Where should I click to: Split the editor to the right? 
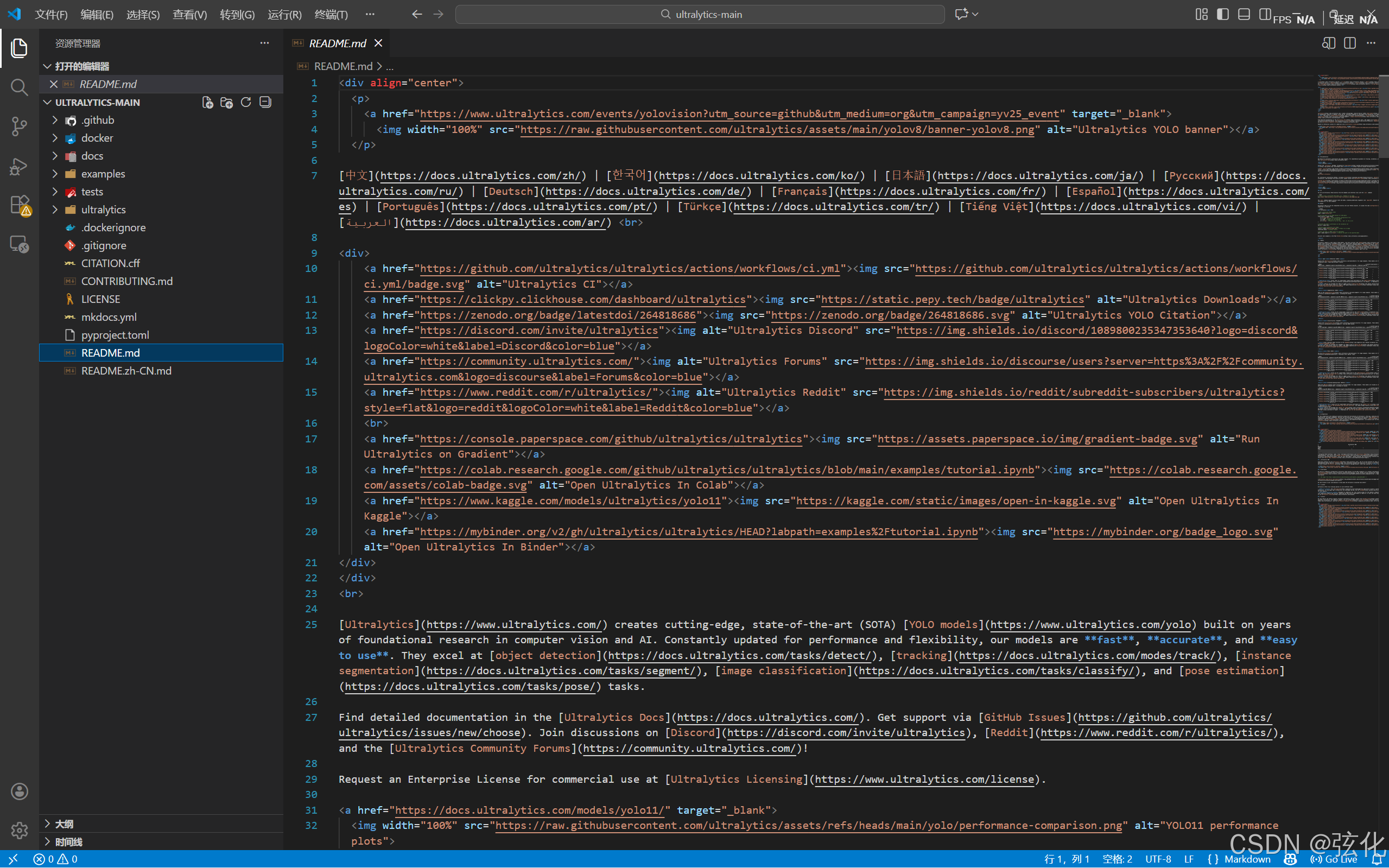(1349, 43)
